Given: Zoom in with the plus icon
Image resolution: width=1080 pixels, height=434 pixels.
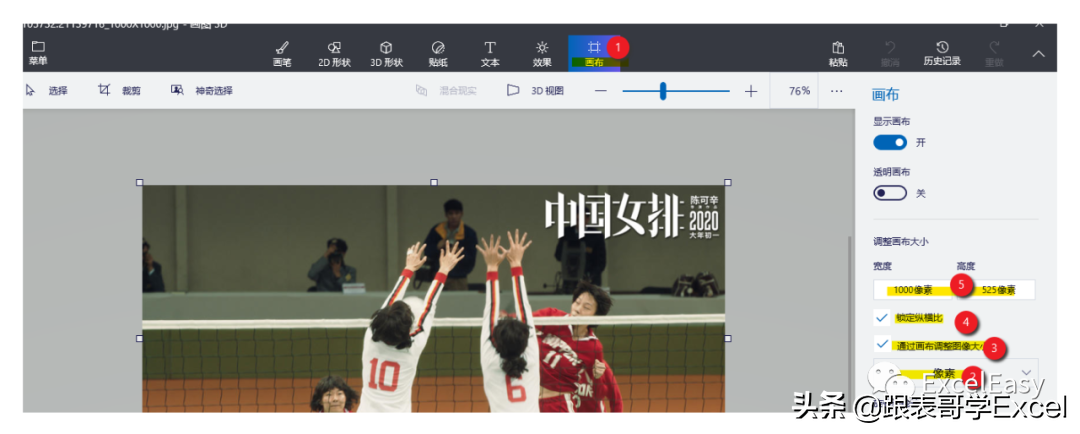Looking at the screenshot, I should [751, 90].
